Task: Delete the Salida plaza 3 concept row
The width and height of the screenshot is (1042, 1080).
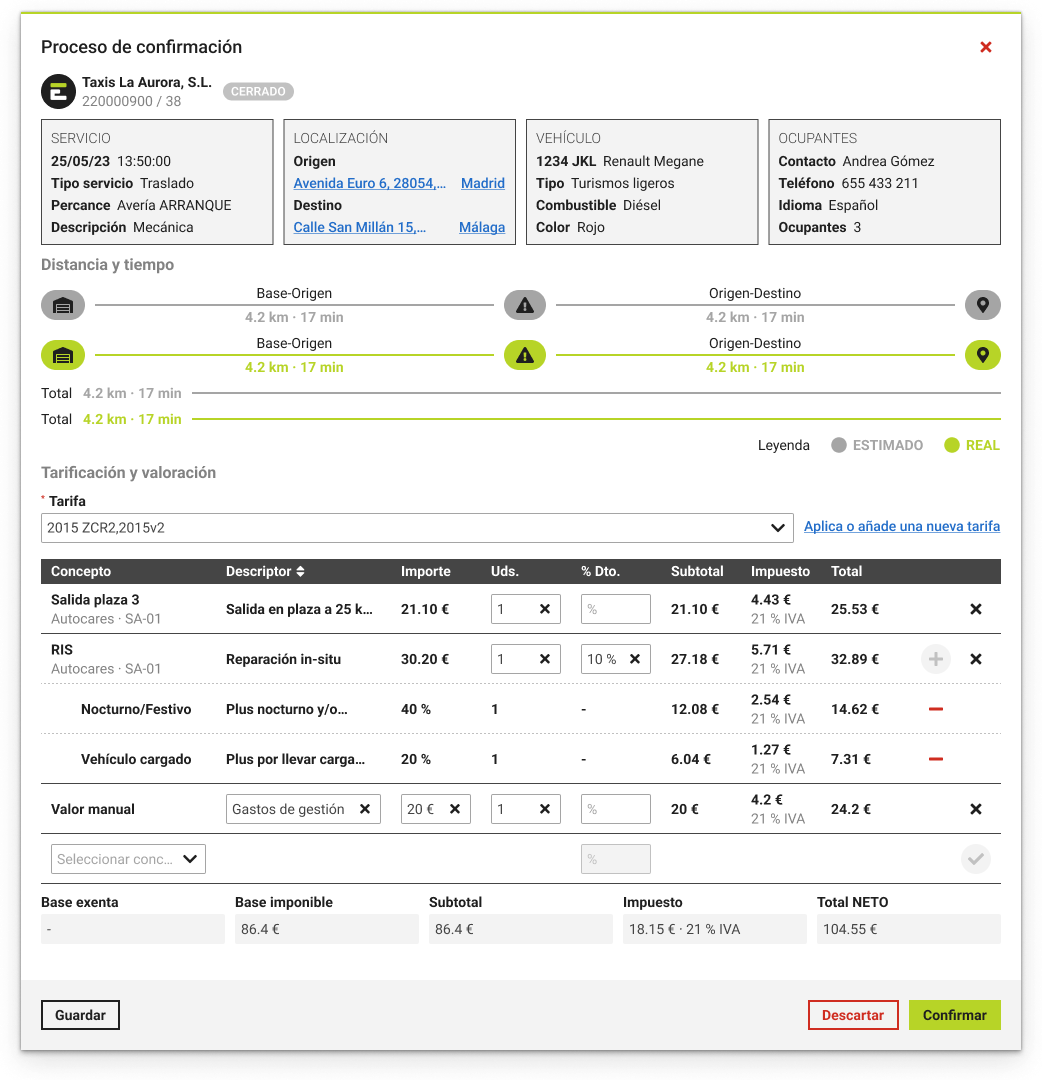Action: (975, 609)
